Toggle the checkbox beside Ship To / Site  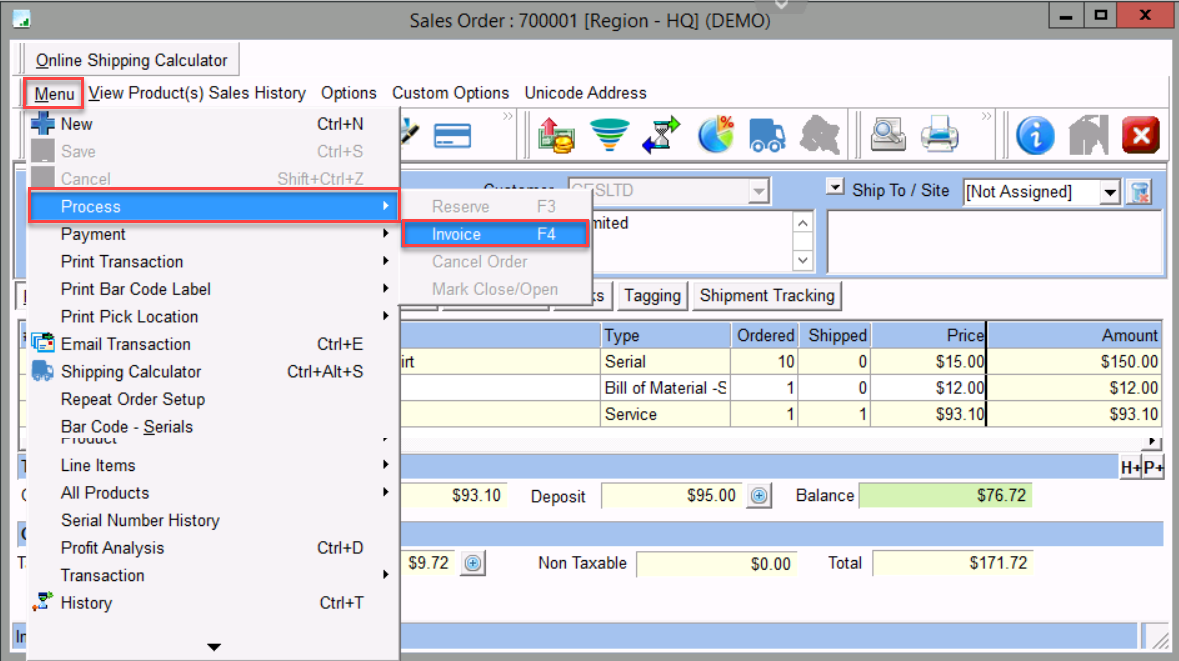tap(835, 188)
